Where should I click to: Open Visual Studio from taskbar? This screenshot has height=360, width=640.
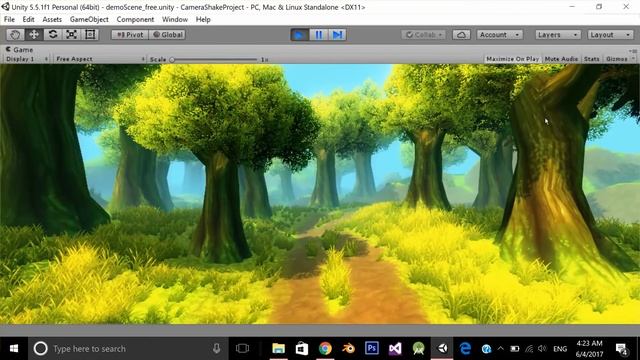(x=395, y=349)
